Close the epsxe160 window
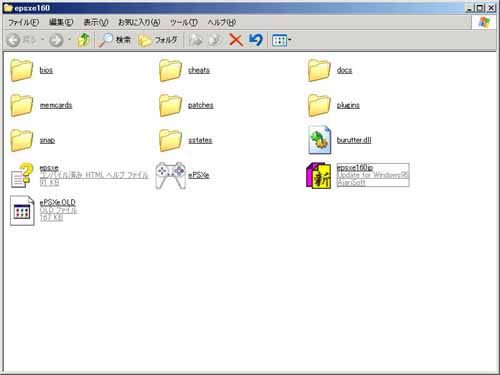500x375 pixels. tap(491, 8)
